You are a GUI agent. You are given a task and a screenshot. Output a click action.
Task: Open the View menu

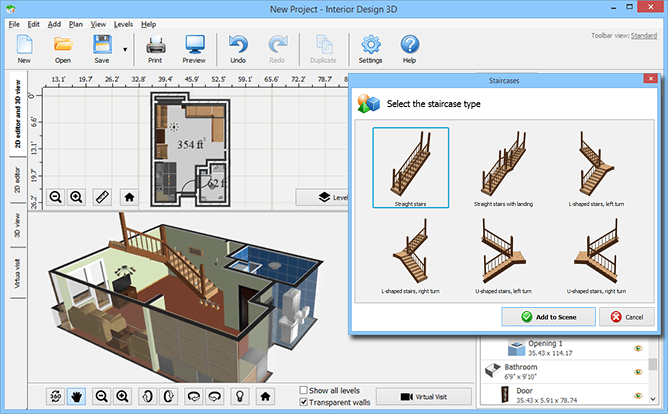click(98, 24)
